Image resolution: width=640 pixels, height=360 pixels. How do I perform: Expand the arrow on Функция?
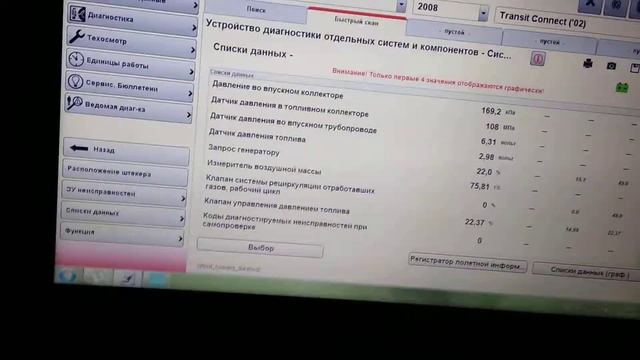(x=180, y=239)
